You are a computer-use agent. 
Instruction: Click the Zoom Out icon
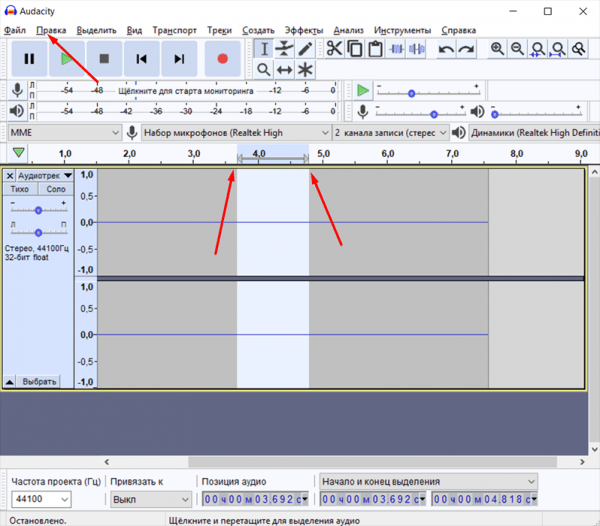(517, 49)
